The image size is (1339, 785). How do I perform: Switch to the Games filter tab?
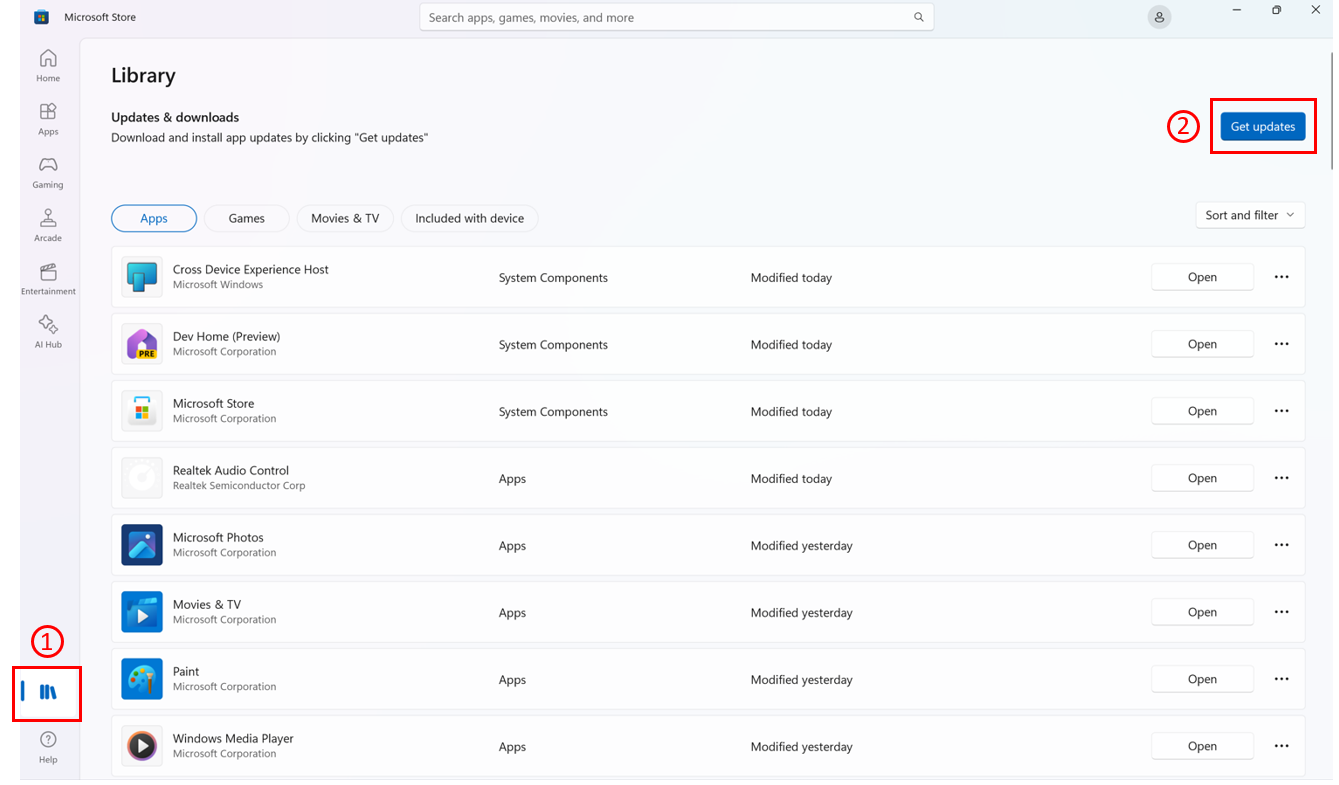click(x=246, y=218)
